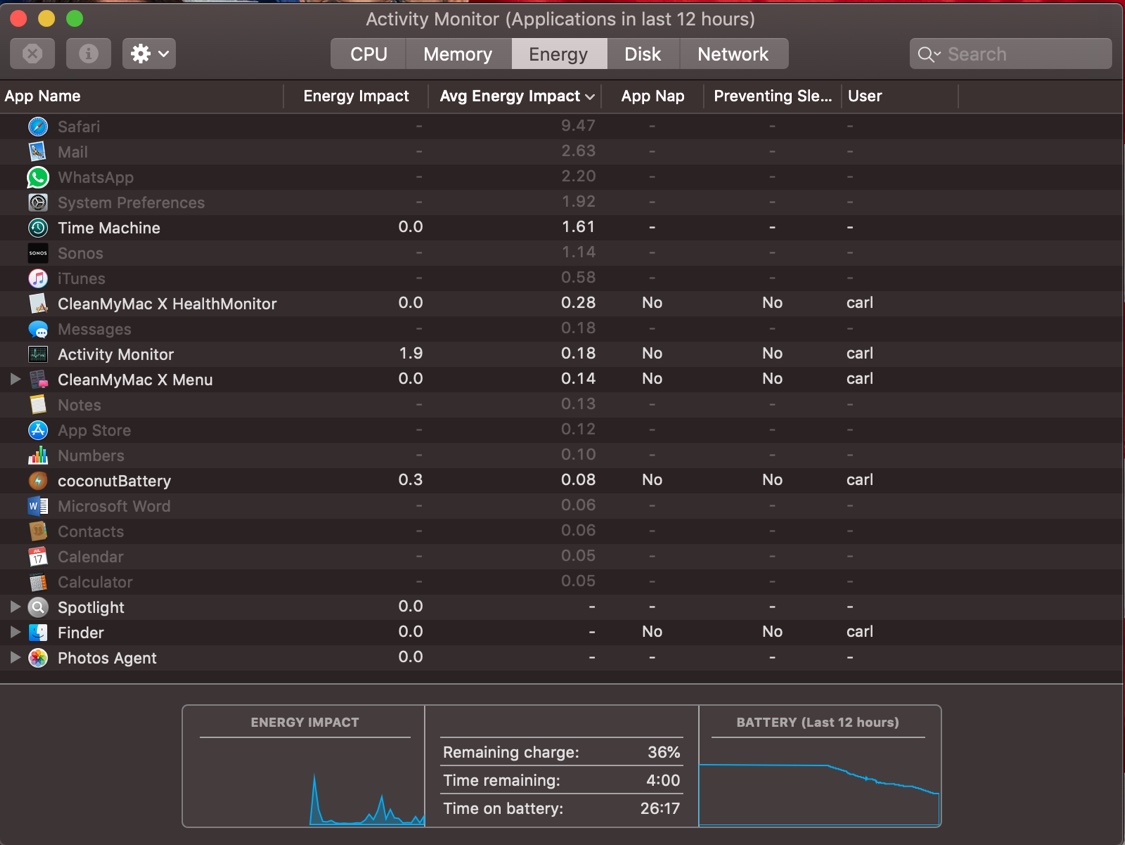Sort by Preventing Sleep column header
Screen dimensions: 1125x845
(x=773, y=96)
